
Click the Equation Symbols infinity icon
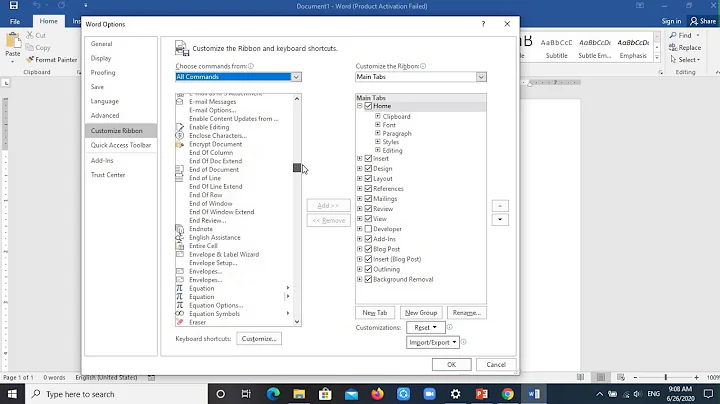180,314
